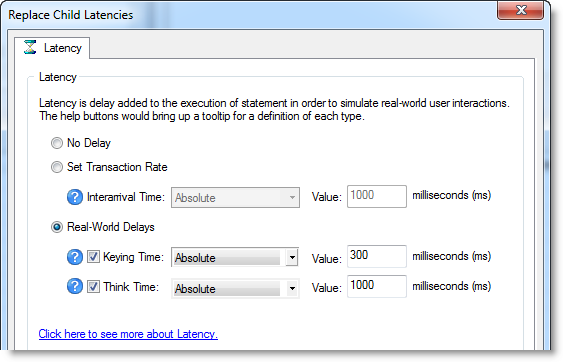Screen dimensions: 563x362
Task: Expand the Keying Time Absolute dropdown
Action: click(x=235, y=257)
